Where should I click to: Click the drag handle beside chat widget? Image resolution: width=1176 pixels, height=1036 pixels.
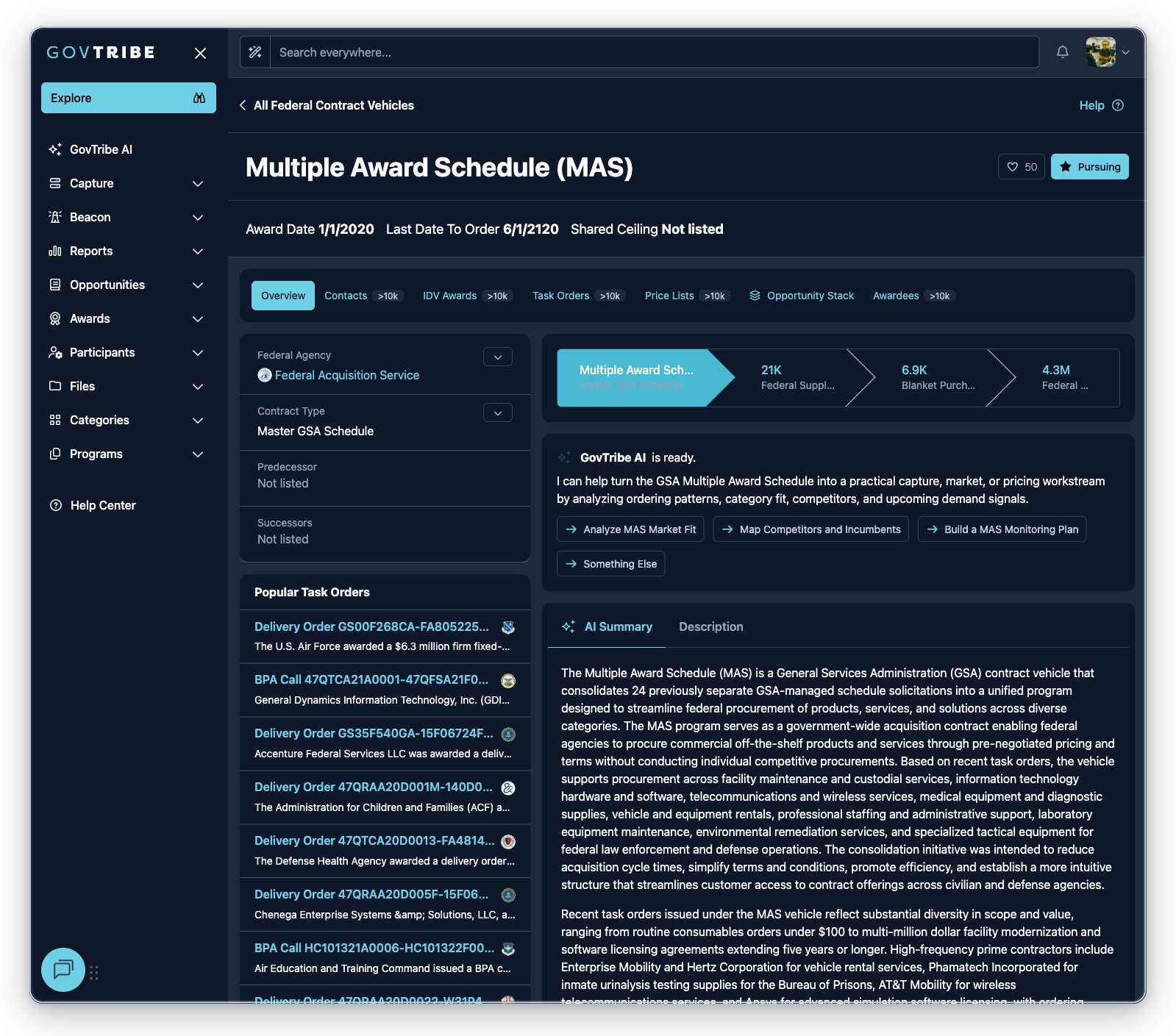point(94,972)
